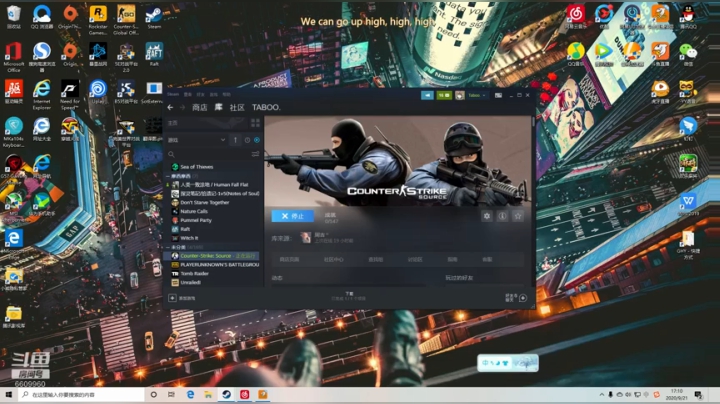Screen dimensions: 720x404
Task: Open the 社区 (Community) tab in Steam
Action: pos(237,107)
